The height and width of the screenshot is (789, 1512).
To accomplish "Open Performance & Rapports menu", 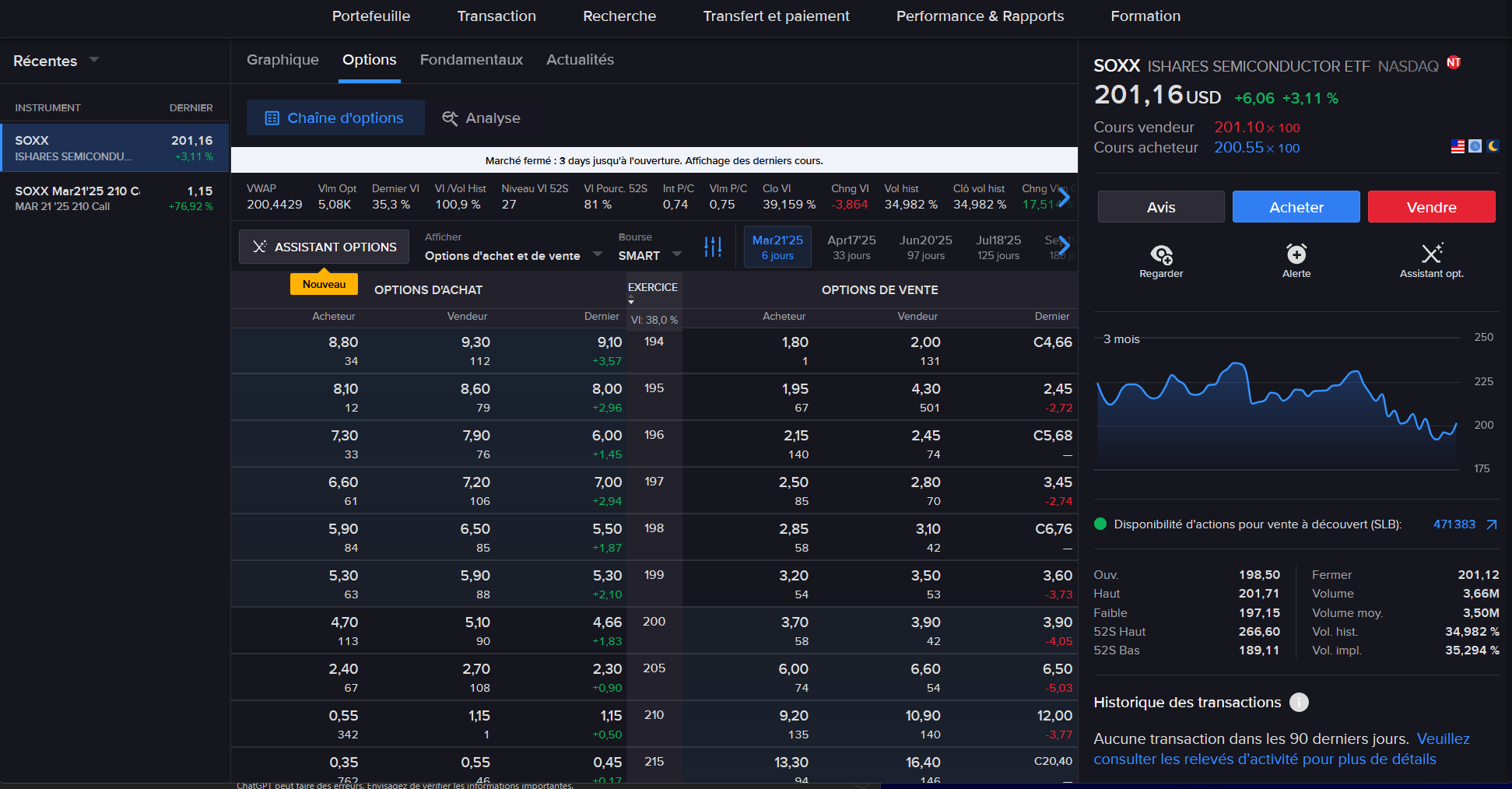I will 980,16.
